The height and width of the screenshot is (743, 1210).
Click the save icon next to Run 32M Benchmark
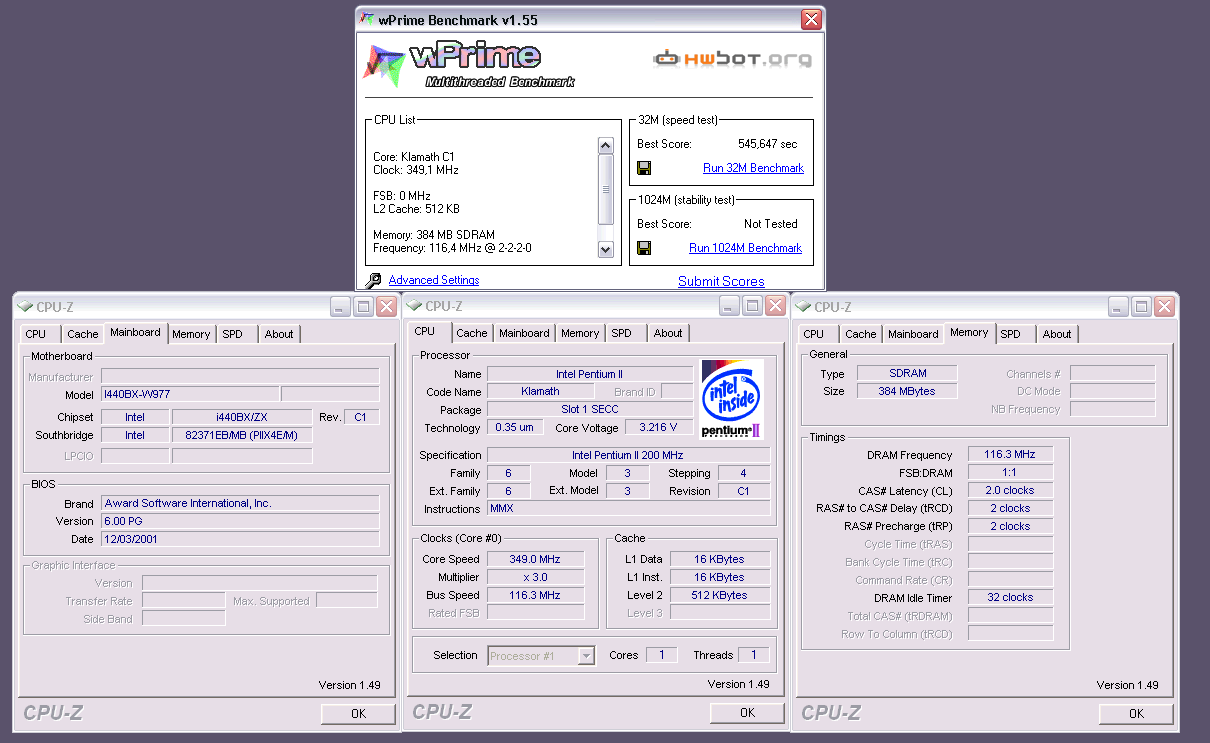[644, 168]
